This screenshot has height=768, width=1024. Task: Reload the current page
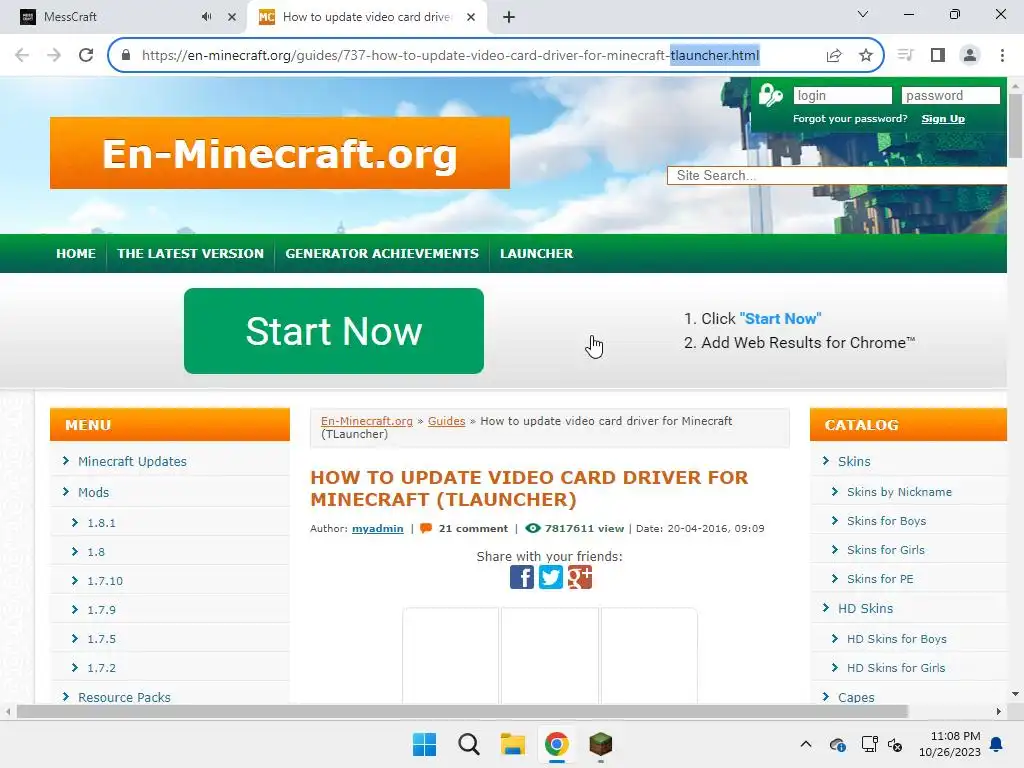(86, 55)
